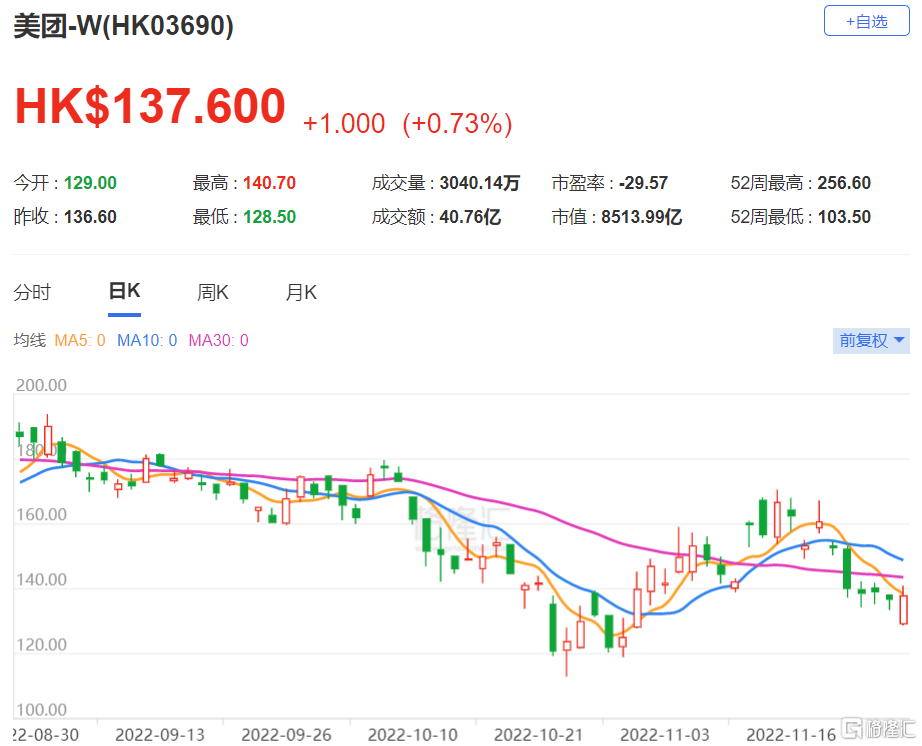The width and height of the screenshot is (922, 746).
Task: Click the 成交量 value 3040.14万
Action: [479, 183]
